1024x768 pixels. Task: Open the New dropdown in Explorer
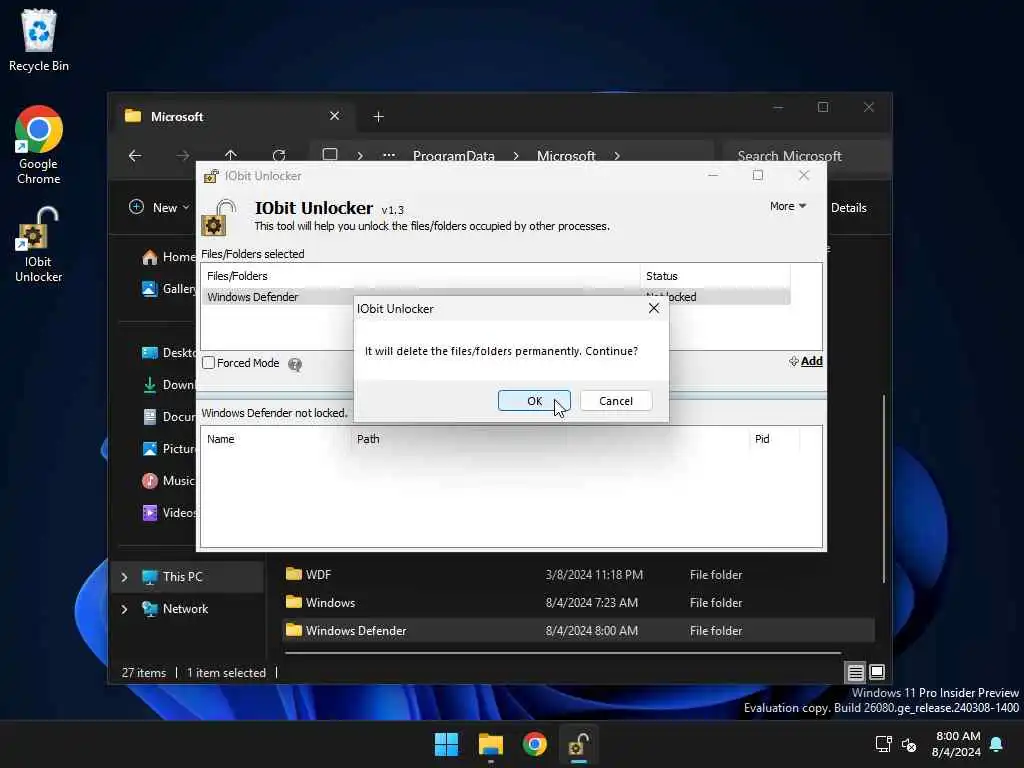click(159, 207)
